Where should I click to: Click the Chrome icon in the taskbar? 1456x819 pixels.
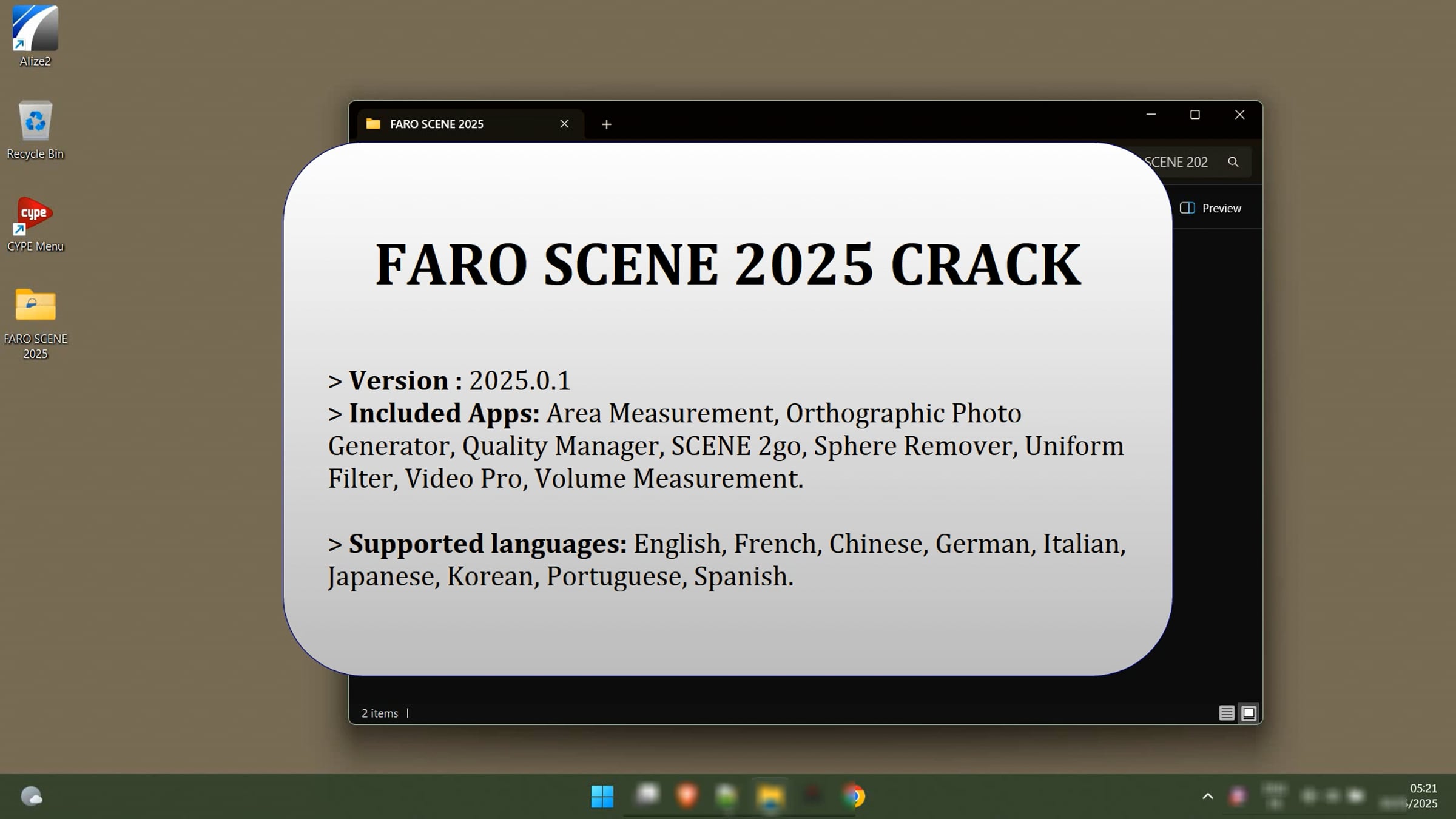click(x=854, y=796)
